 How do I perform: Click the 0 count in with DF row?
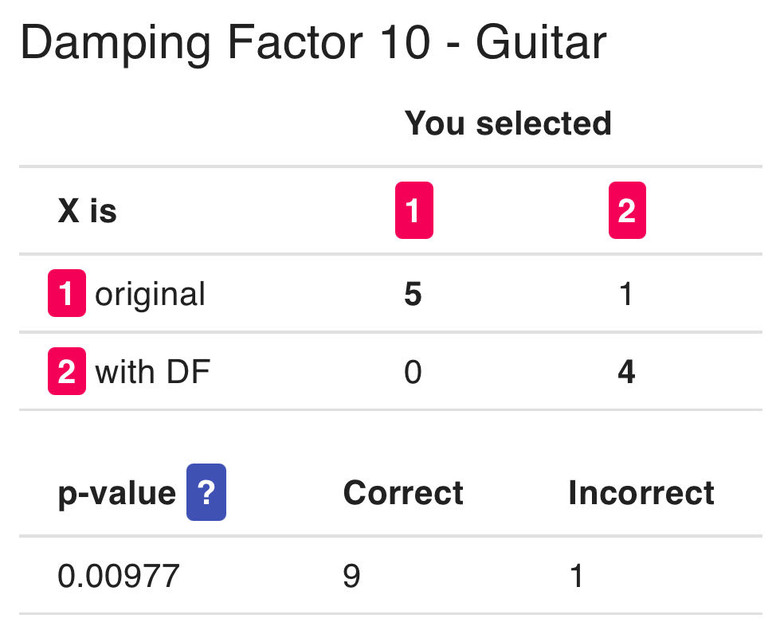(413, 372)
